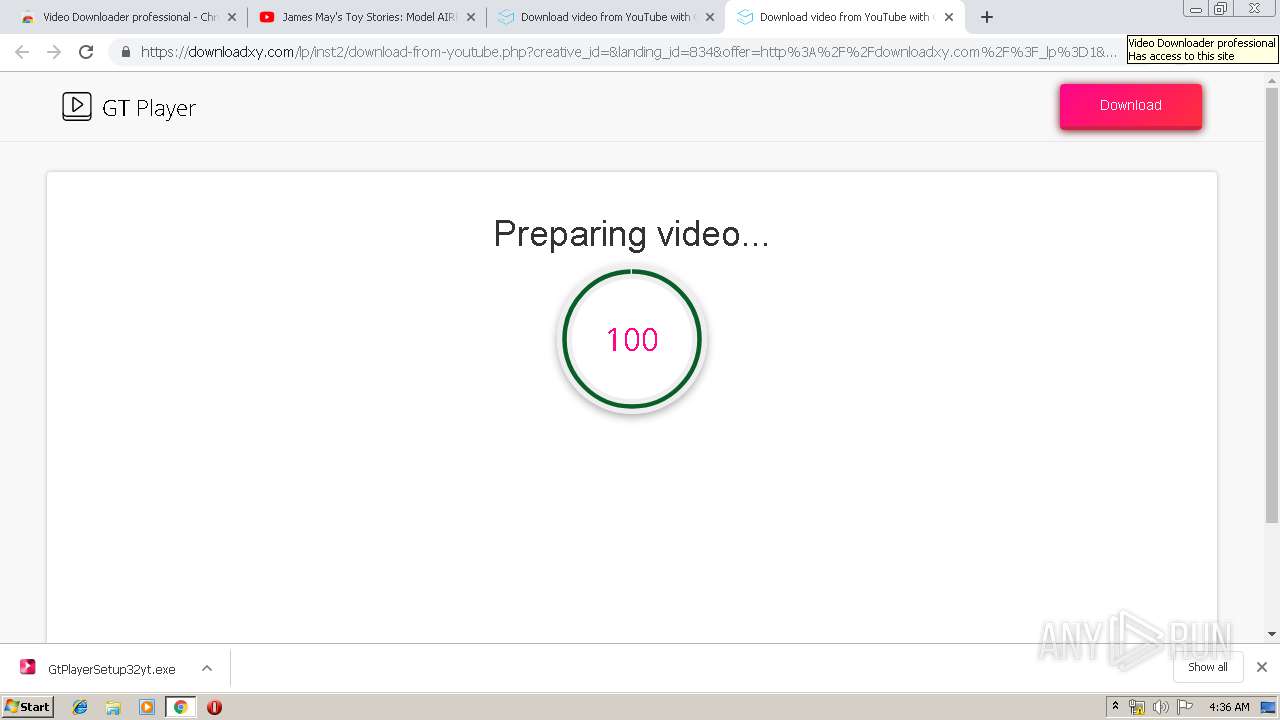The height and width of the screenshot is (720, 1280).
Task: Click scrollbar up arrow
Action: point(1272,79)
